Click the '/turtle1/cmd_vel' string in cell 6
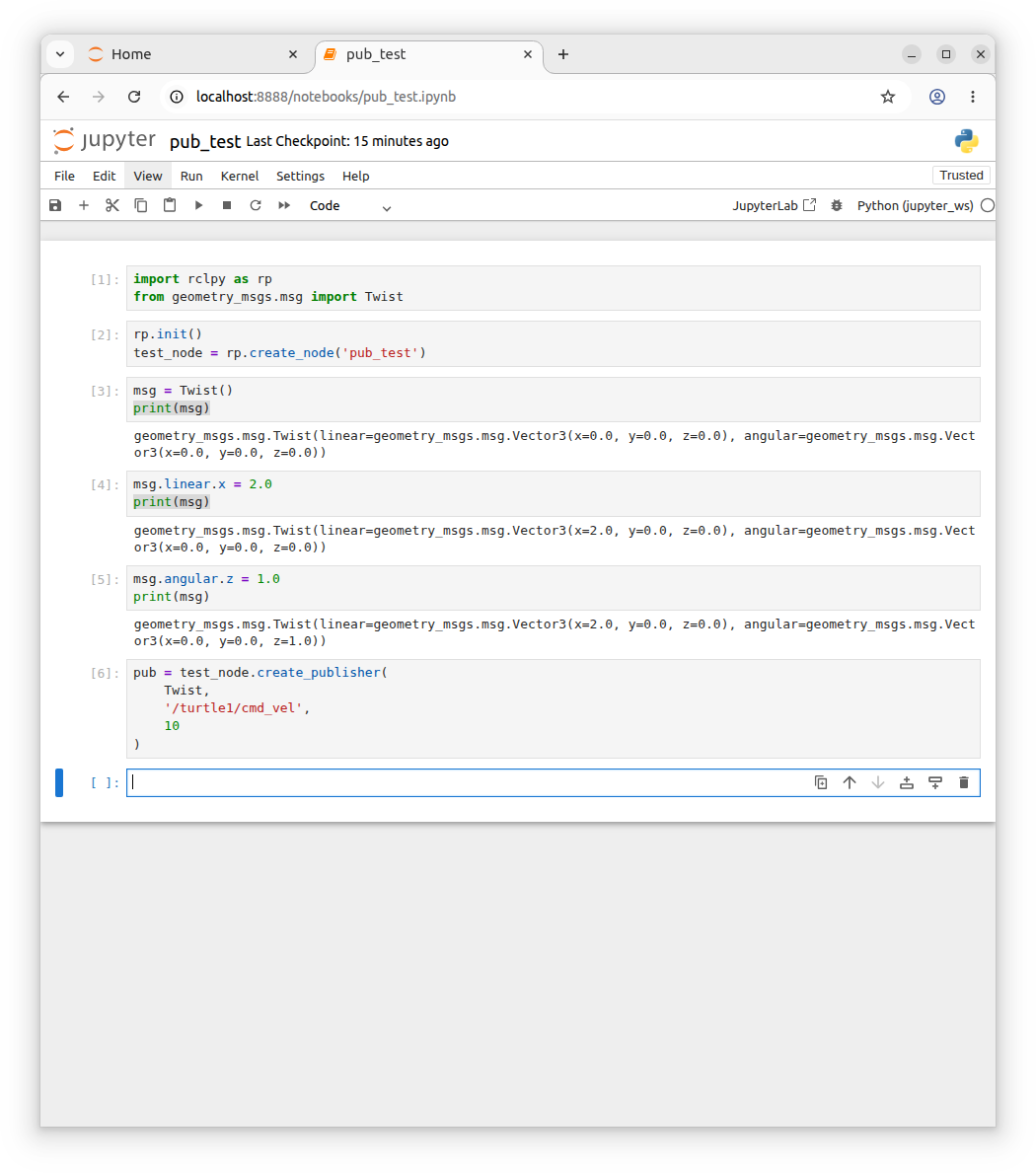1036x1173 pixels. click(x=234, y=707)
